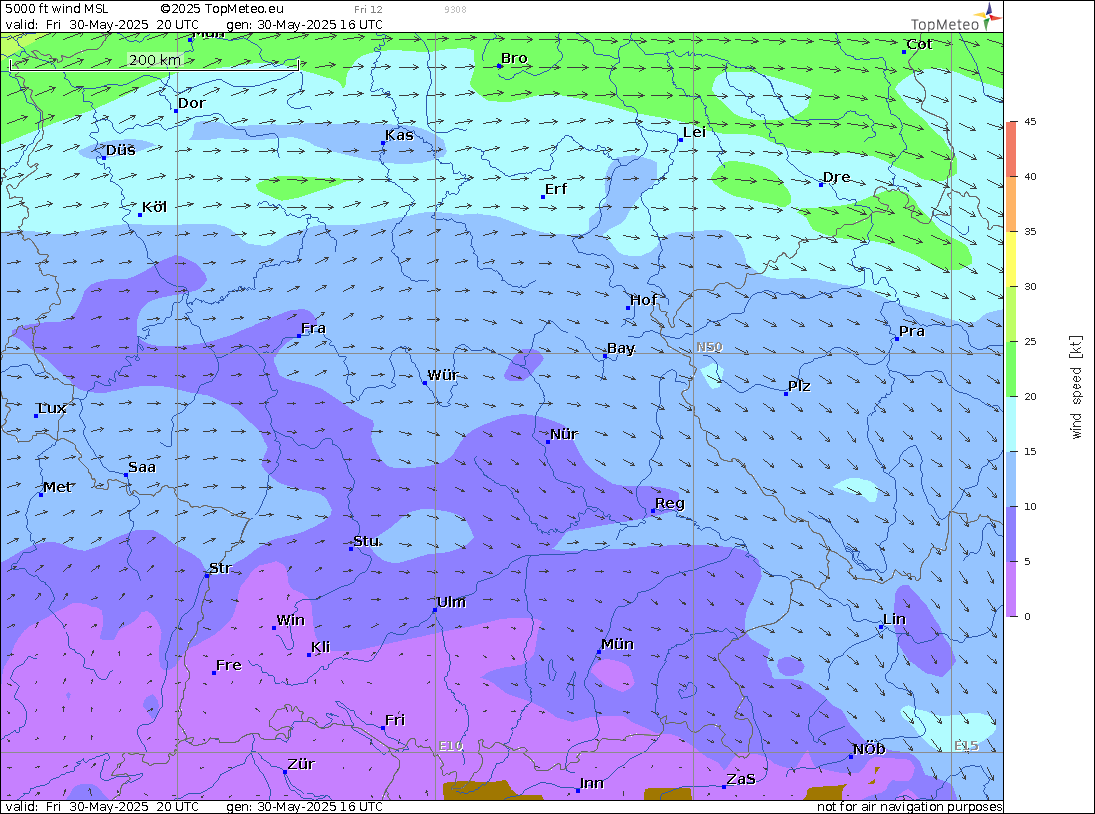Click the "not for air navigation purposes" notice
The width and height of the screenshot is (1095, 814).
click(909, 807)
